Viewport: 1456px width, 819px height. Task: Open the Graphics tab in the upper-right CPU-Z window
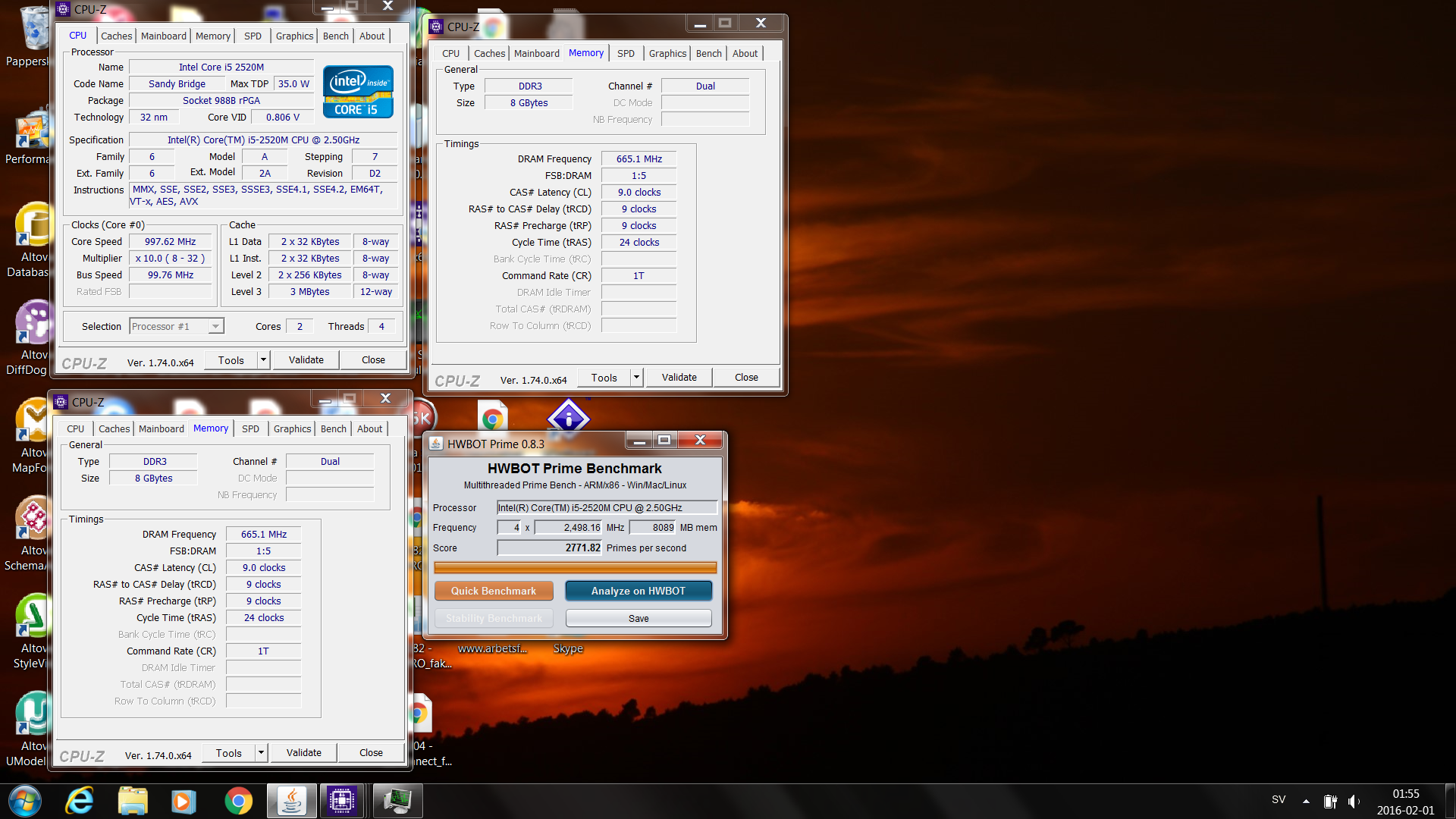coord(667,53)
